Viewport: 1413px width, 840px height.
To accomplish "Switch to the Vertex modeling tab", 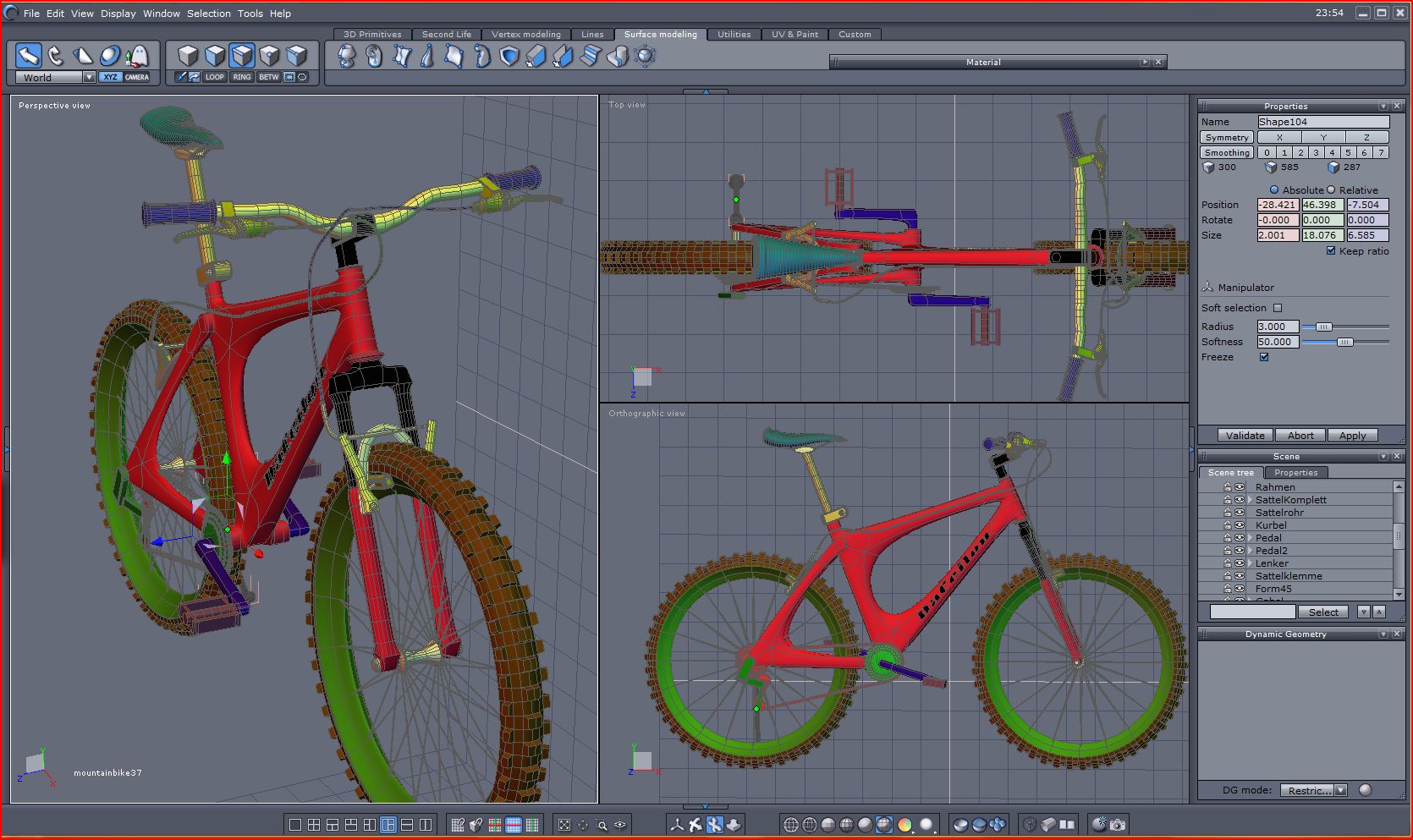I will (x=526, y=35).
